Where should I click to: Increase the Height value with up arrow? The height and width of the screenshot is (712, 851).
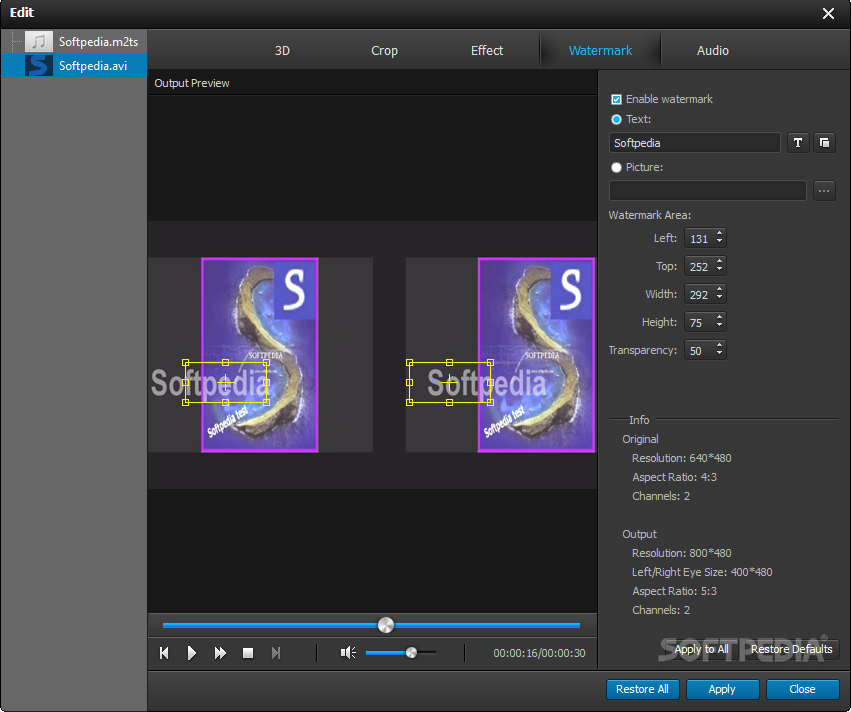720,318
